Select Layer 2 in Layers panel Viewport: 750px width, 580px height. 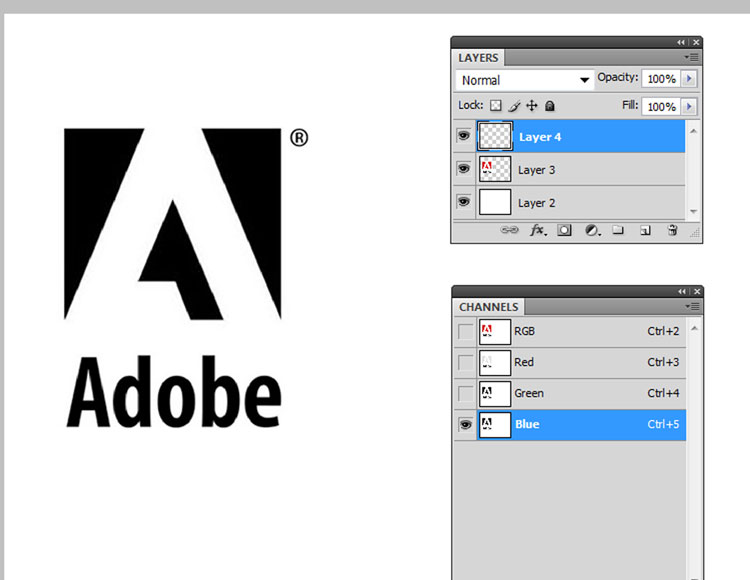569,203
